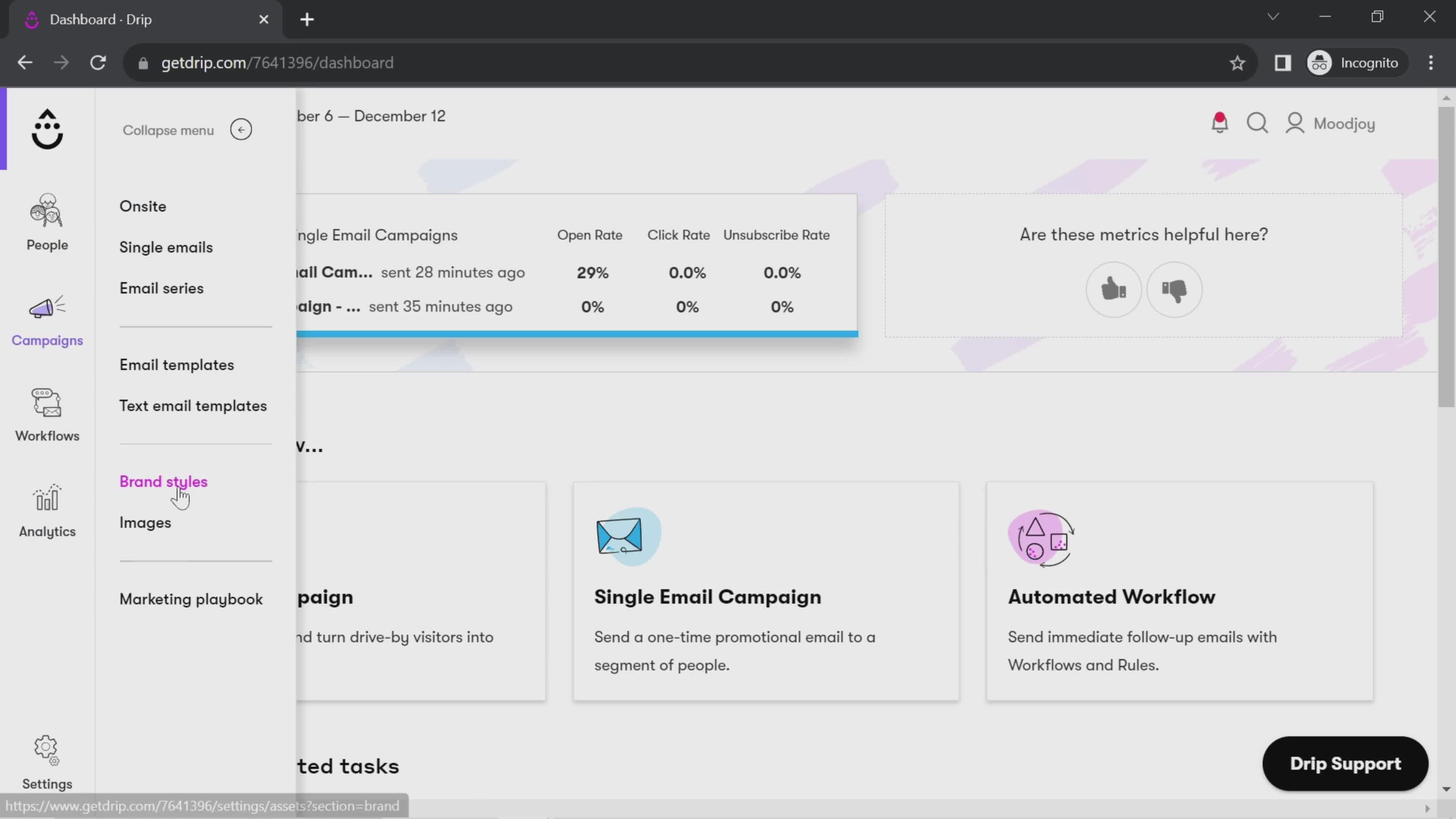1456x819 pixels.
Task: Select Brand styles menu item
Action: (163, 481)
